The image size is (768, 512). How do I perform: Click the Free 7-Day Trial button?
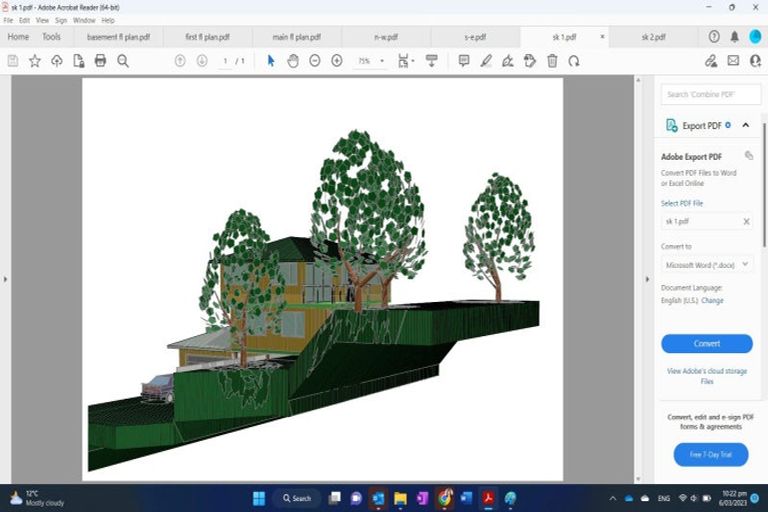click(710, 455)
